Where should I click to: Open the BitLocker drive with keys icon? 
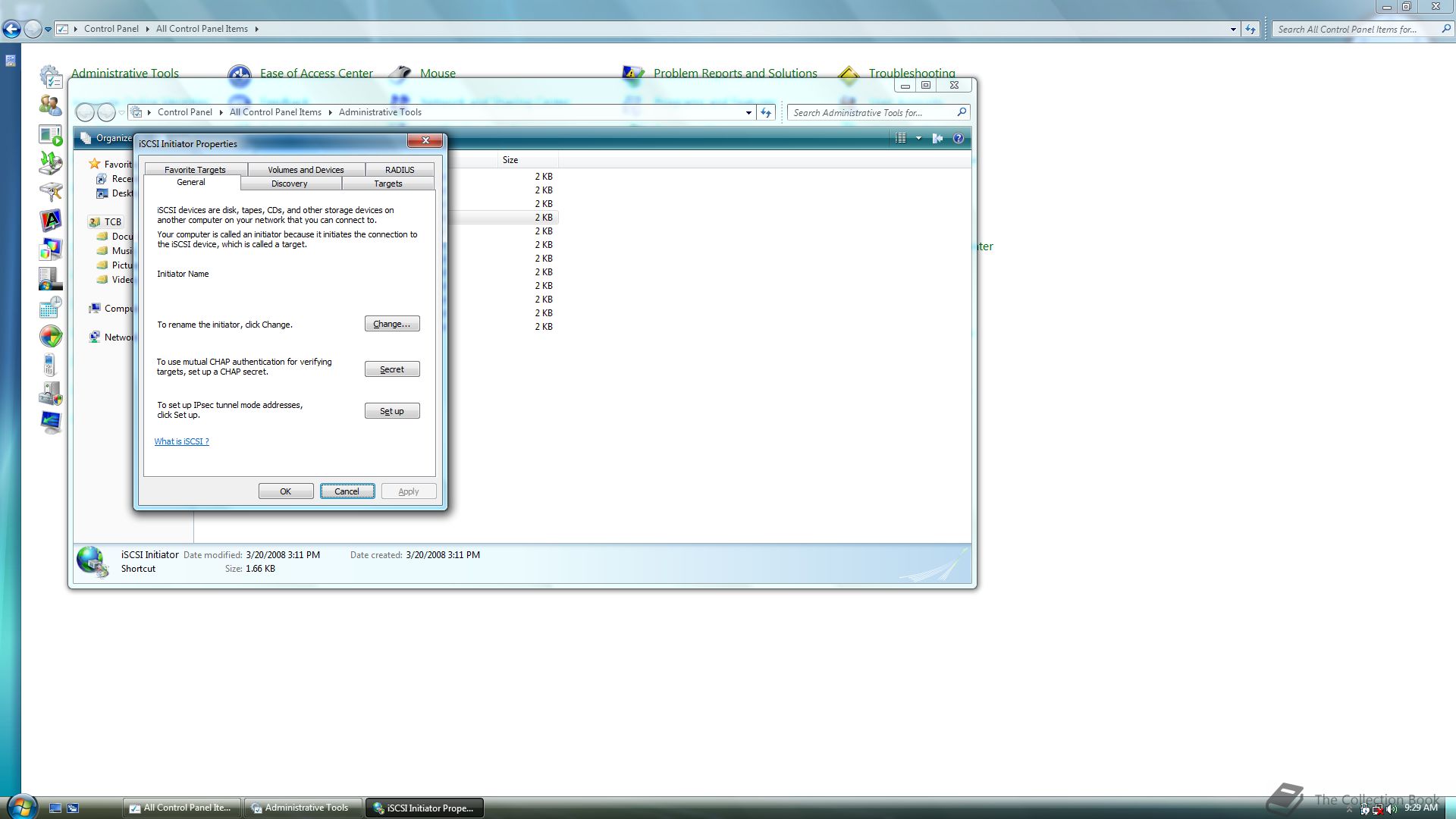[51, 192]
